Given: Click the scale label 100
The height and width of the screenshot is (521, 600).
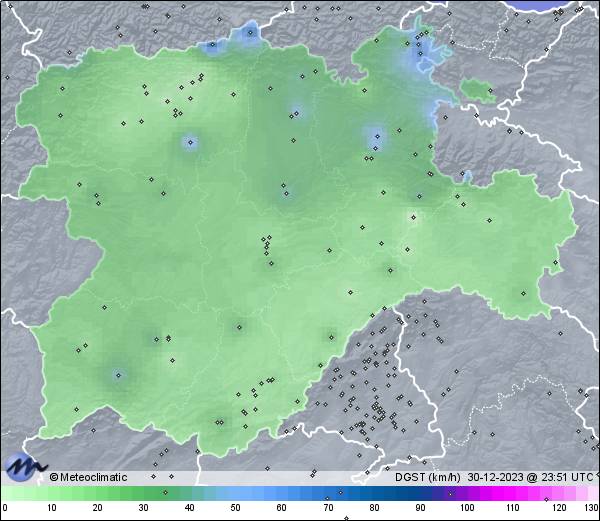Looking at the screenshot, I should coord(467,508).
